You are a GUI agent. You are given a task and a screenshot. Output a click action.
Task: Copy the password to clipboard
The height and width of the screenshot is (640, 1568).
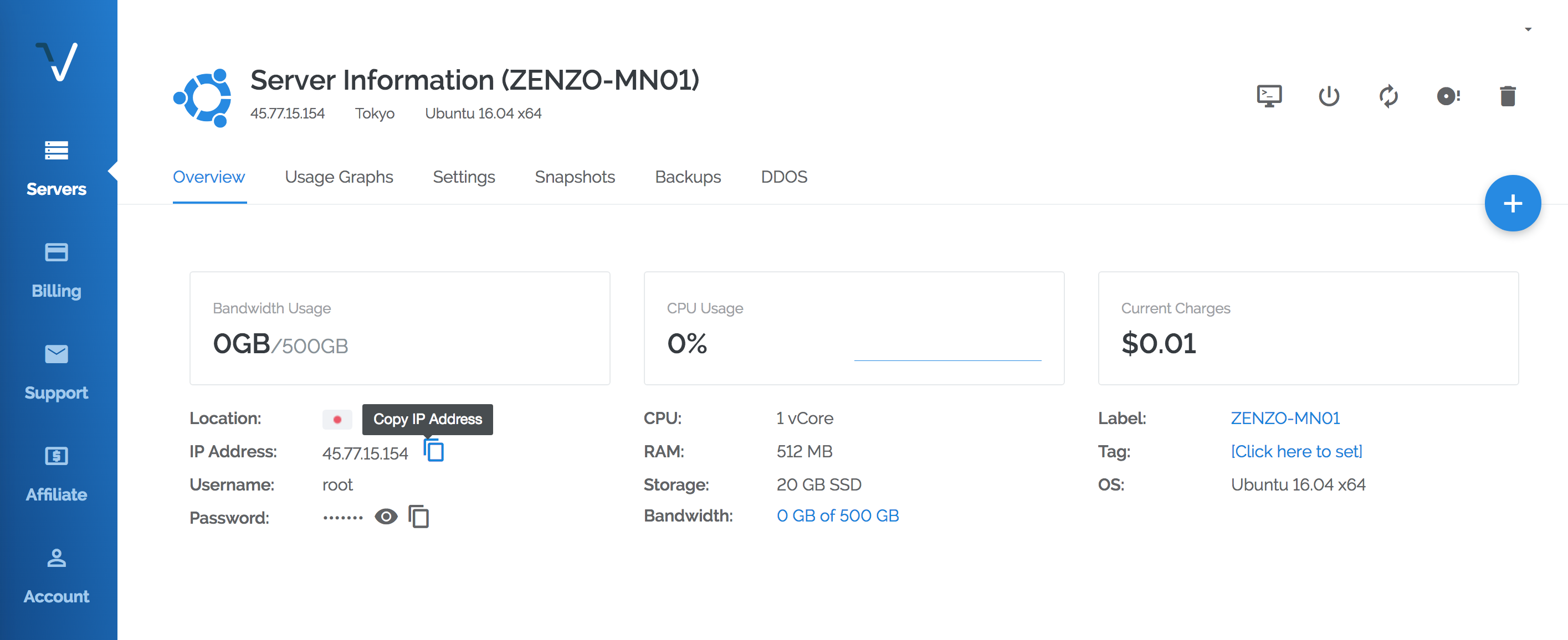click(419, 517)
